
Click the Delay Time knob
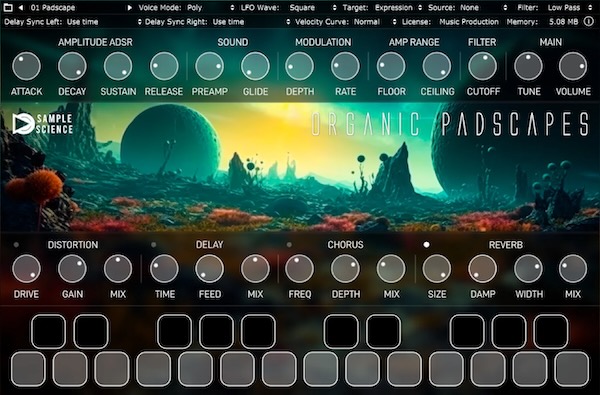click(x=164, y=269)
